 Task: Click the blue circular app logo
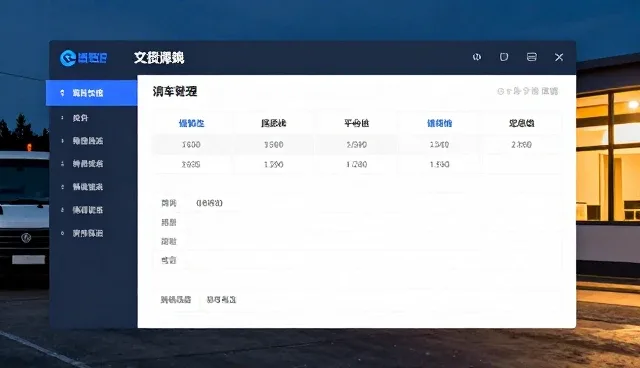coord(68,58)
